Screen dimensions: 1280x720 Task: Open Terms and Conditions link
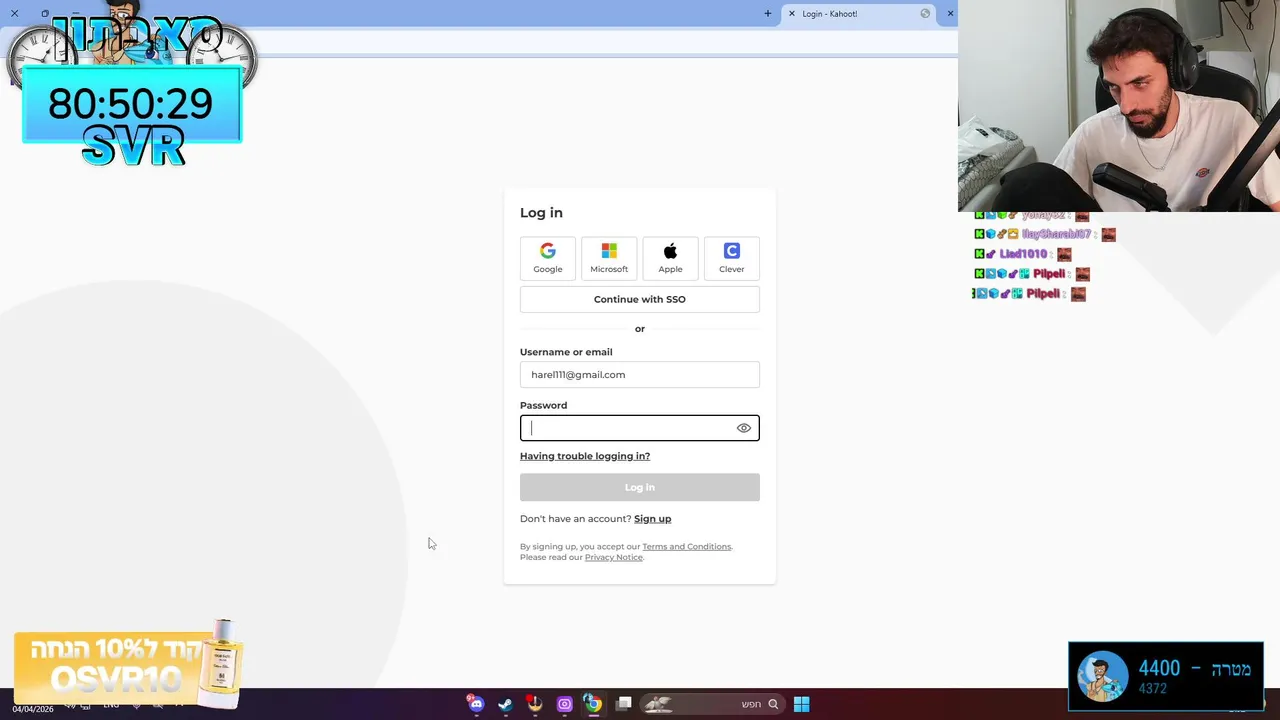[x=686, y=547]
